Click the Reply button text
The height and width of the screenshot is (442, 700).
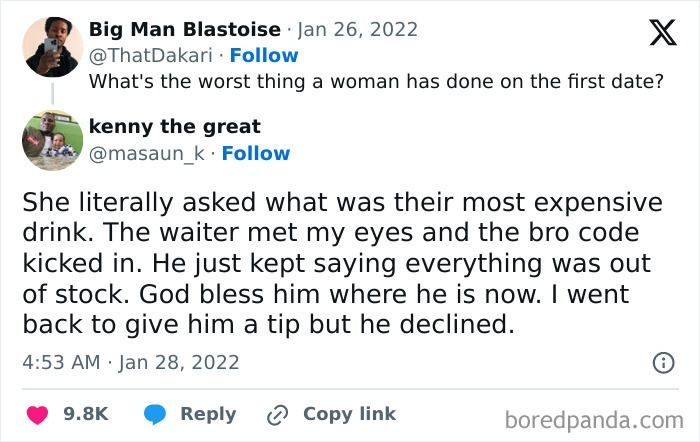(208, 414)
